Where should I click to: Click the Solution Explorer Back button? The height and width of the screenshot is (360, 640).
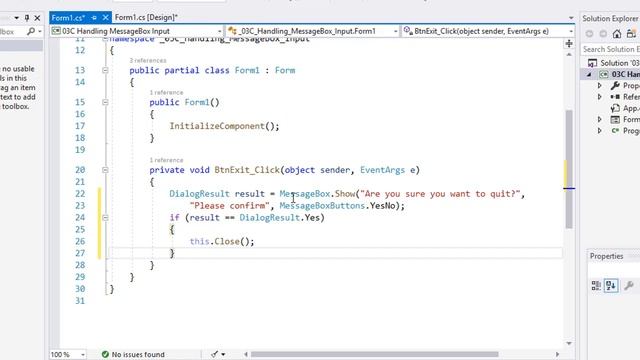tap(589, 34)
